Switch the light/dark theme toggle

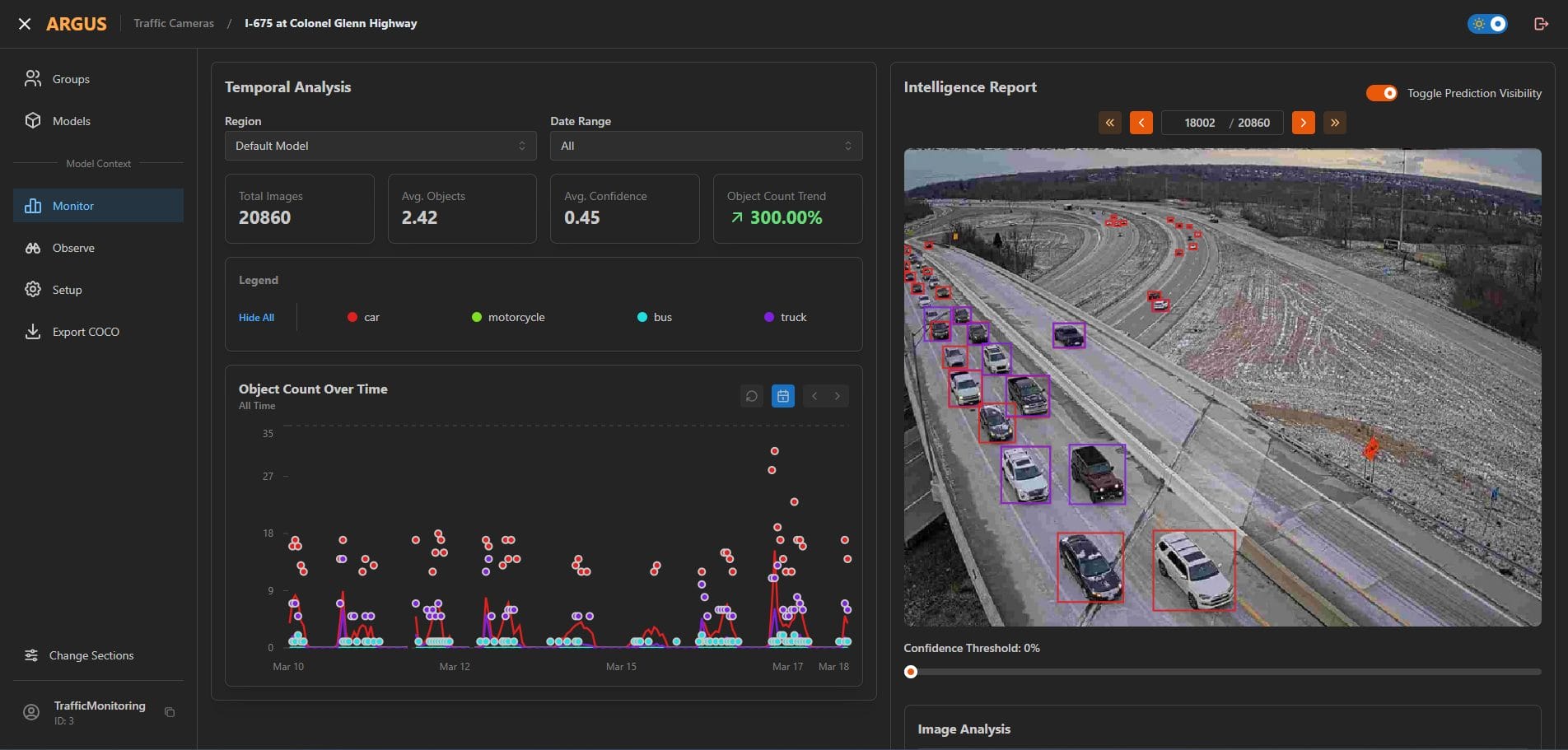(1487, 24)
